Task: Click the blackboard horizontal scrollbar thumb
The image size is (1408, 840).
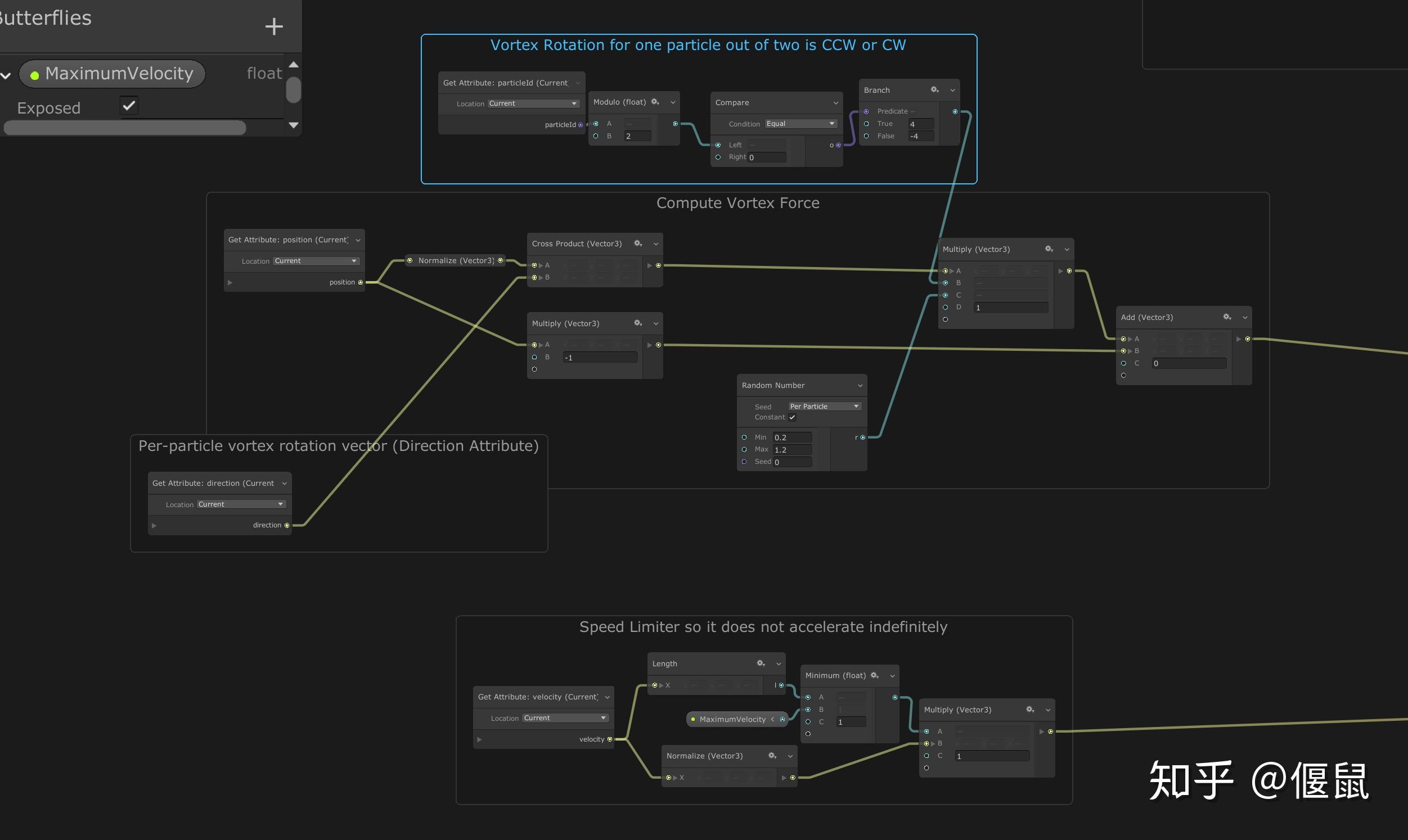Action: pos(124,129)
